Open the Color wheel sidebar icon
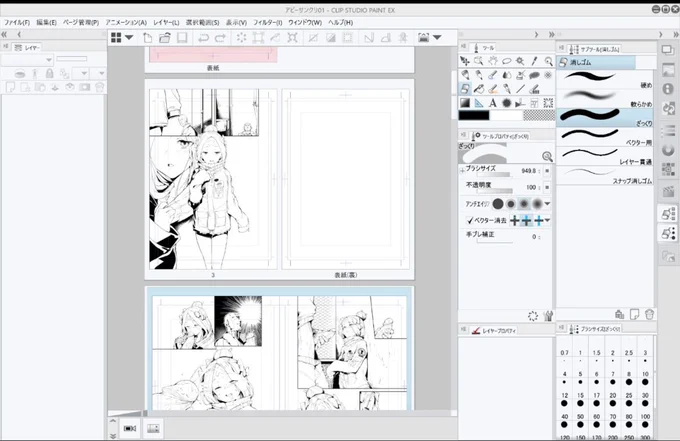 coord(668,150)
